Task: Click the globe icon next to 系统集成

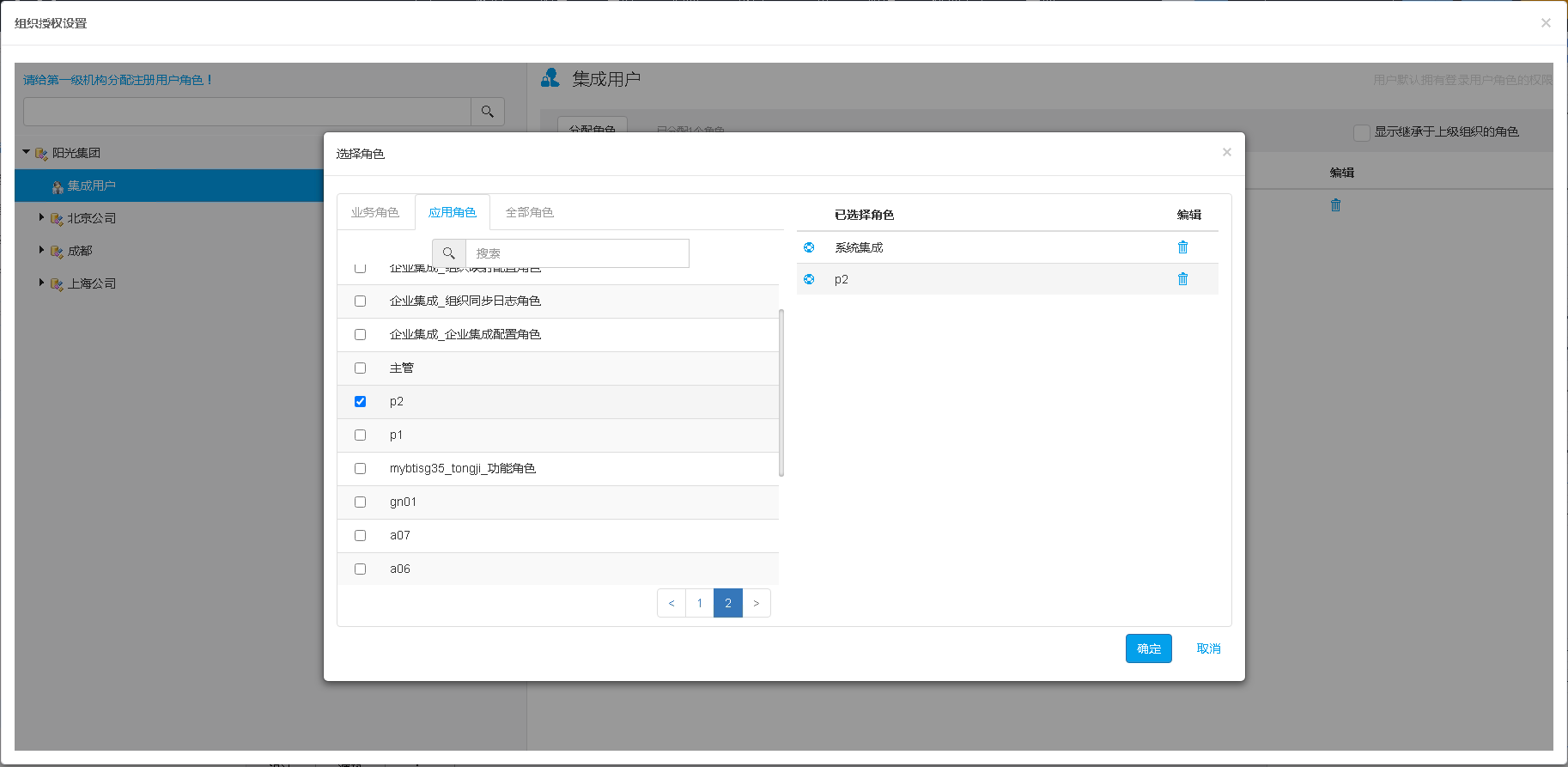Action: pos(809,247)
